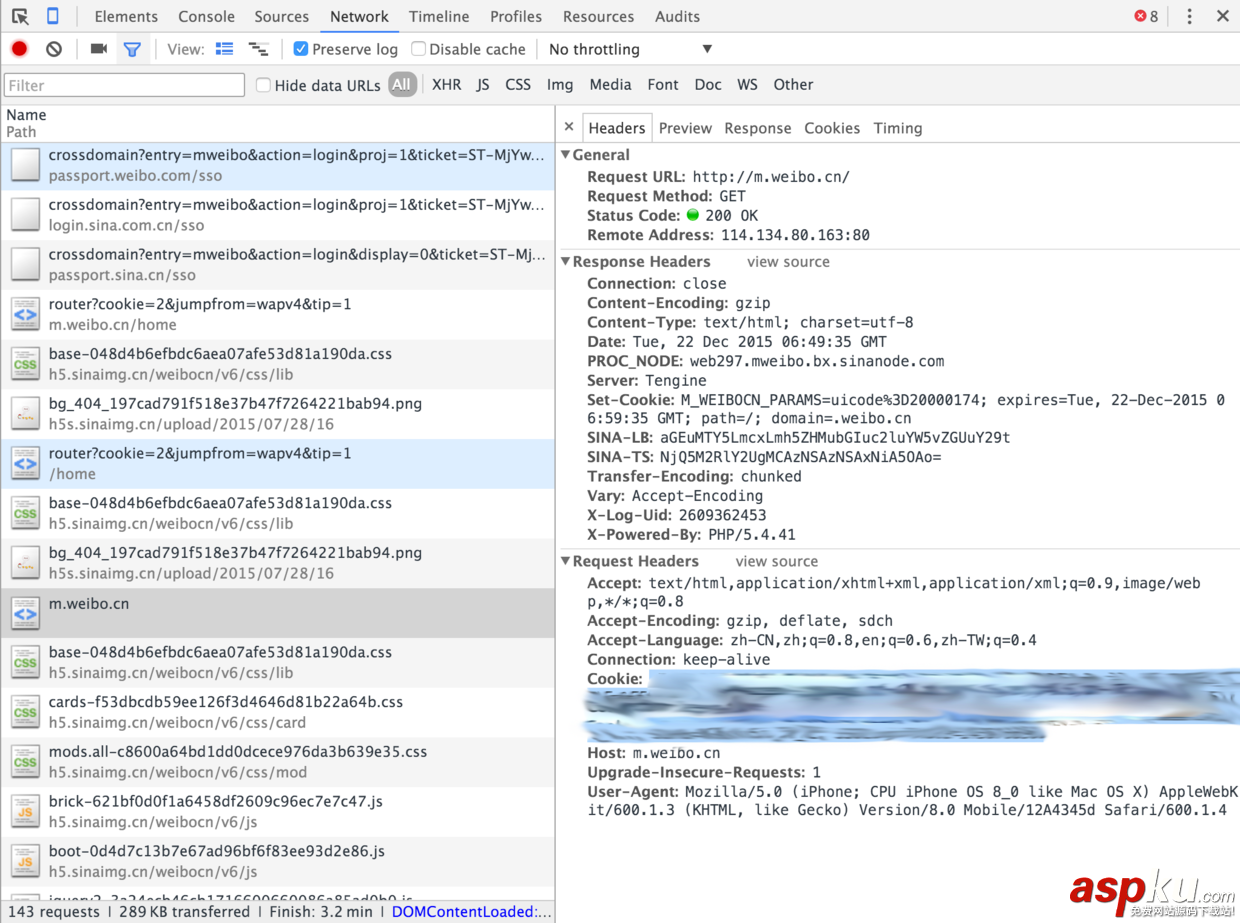This screenshot has width=1240, height=923.
Task: Click JS icon of brick-621bf0d0f1a6458 file
Action: 25,811
